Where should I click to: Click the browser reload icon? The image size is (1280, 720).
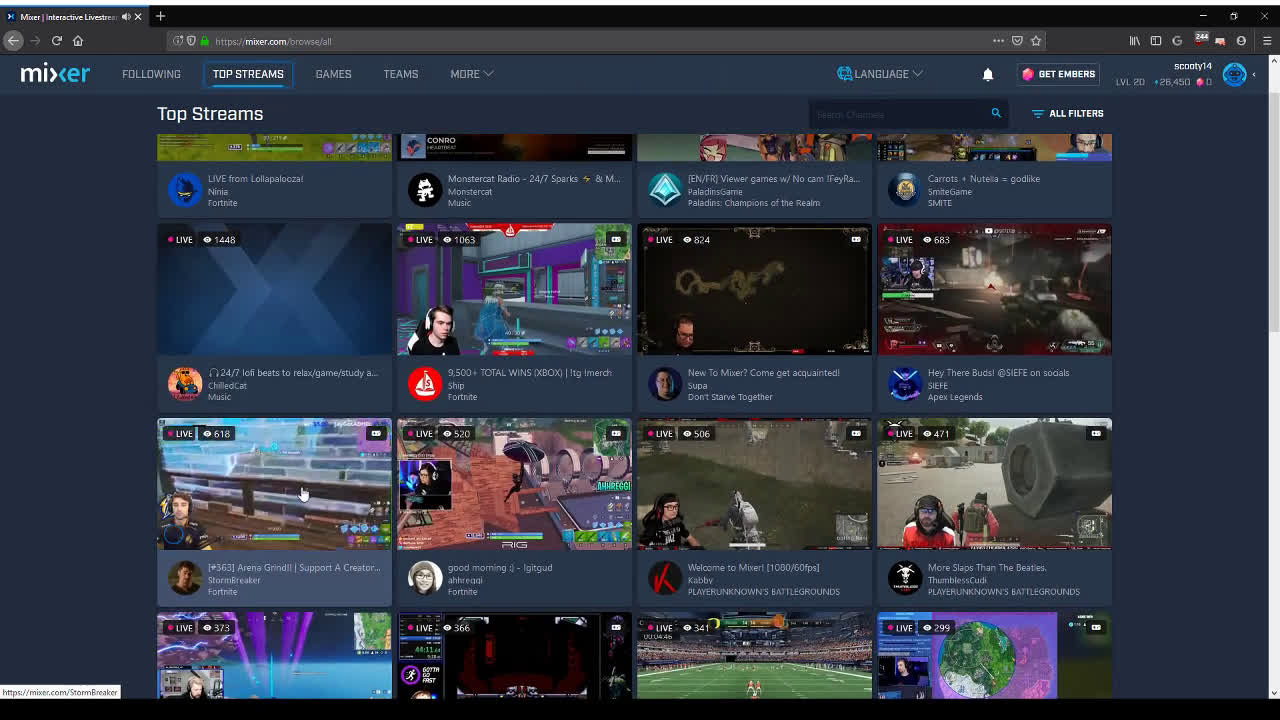tap(58, 41)
